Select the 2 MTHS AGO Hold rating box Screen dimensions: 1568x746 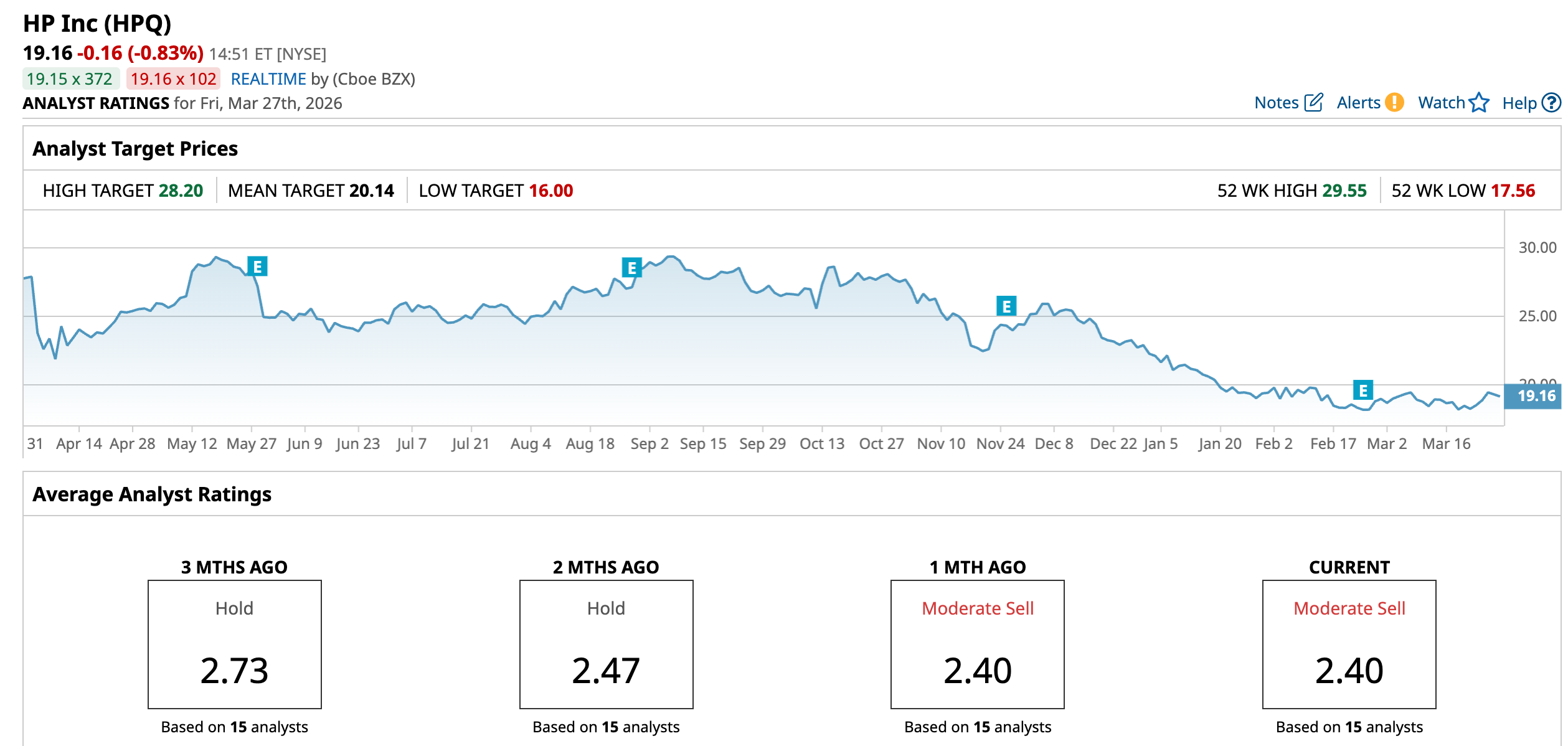(x=606, y=644)
